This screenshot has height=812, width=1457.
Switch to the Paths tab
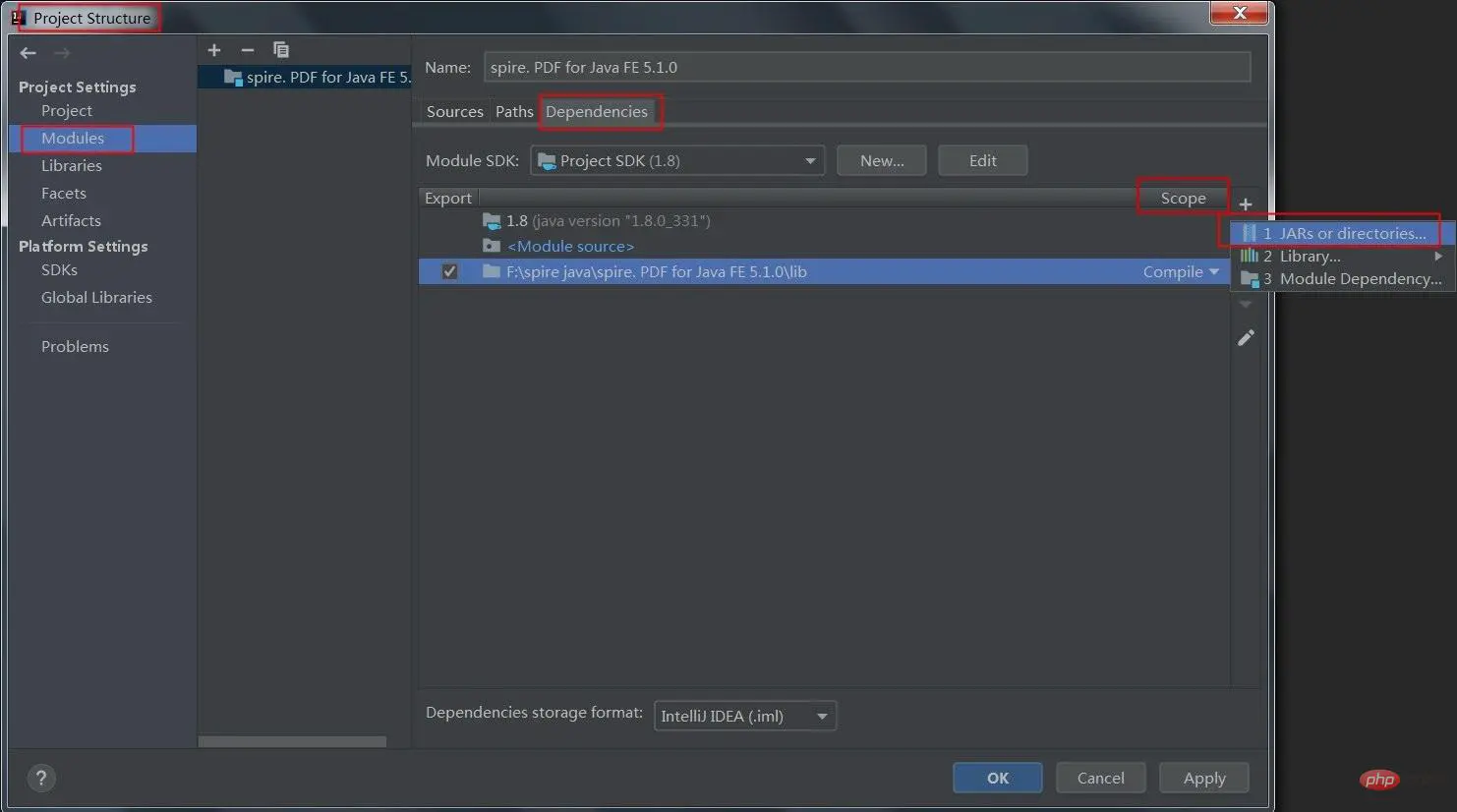514,112
